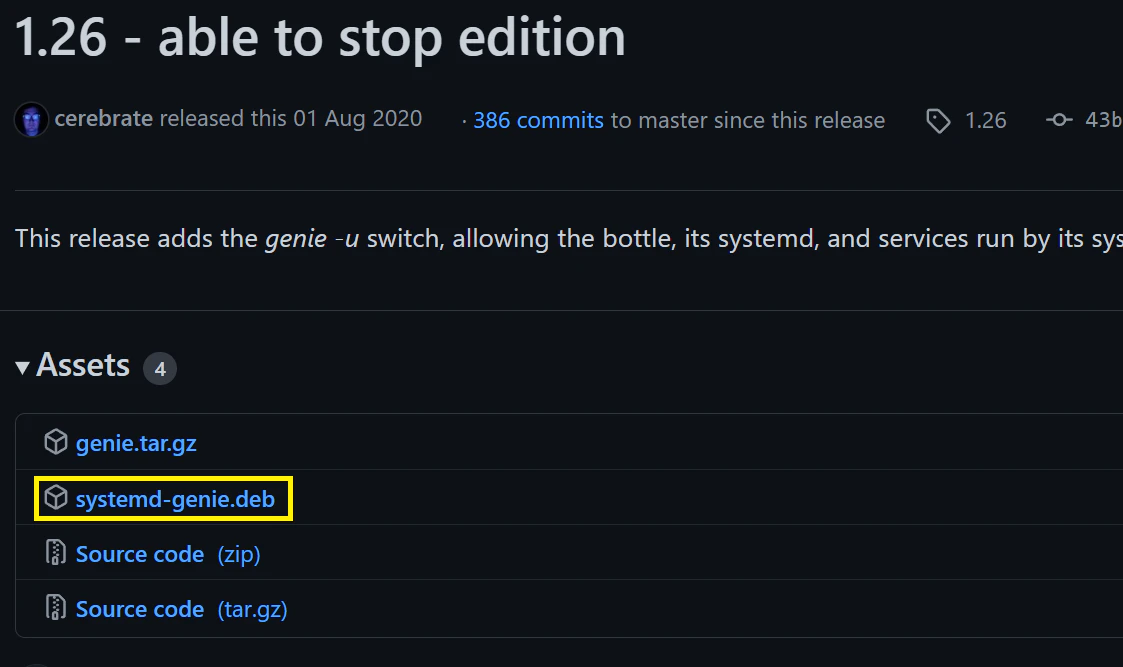Open the 386 commits link

[x=539, y=120]
